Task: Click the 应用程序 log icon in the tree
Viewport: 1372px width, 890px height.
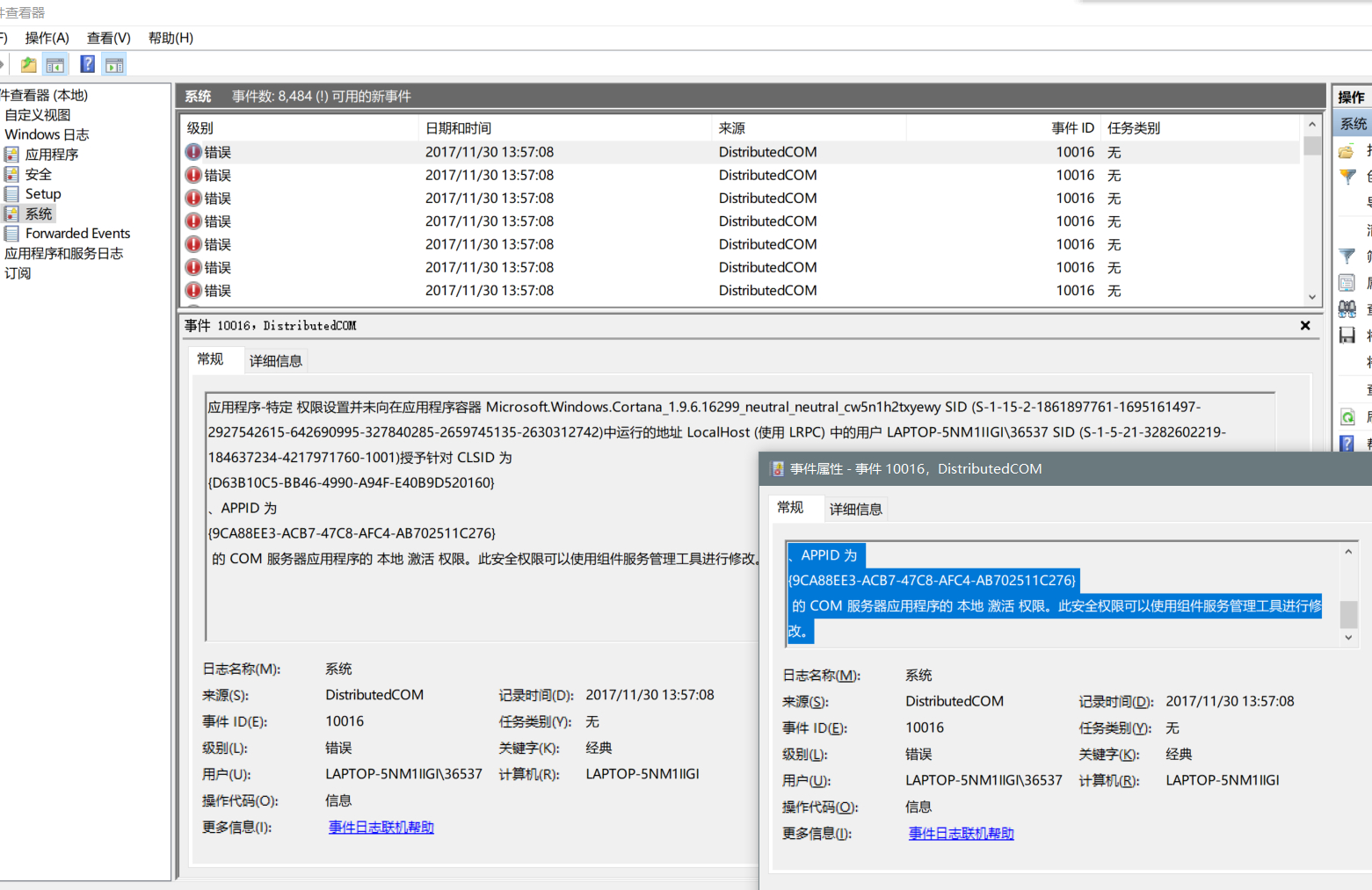Action: pos(11,155)
